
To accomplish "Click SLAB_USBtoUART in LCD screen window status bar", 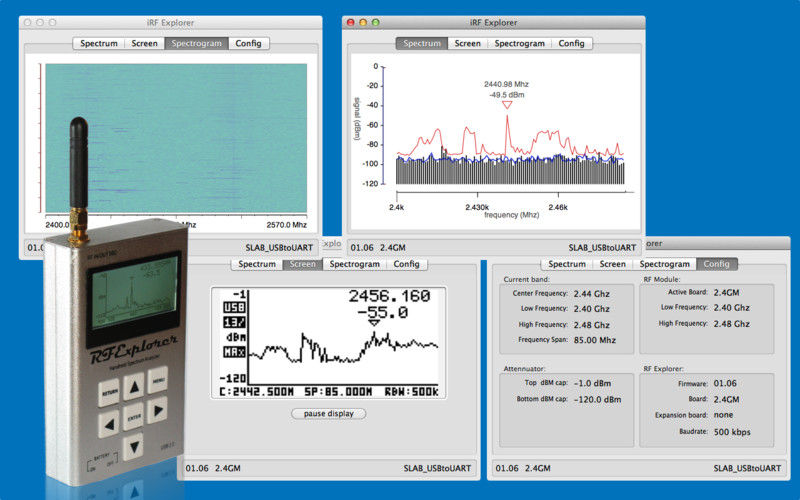I will click(437, 468).
